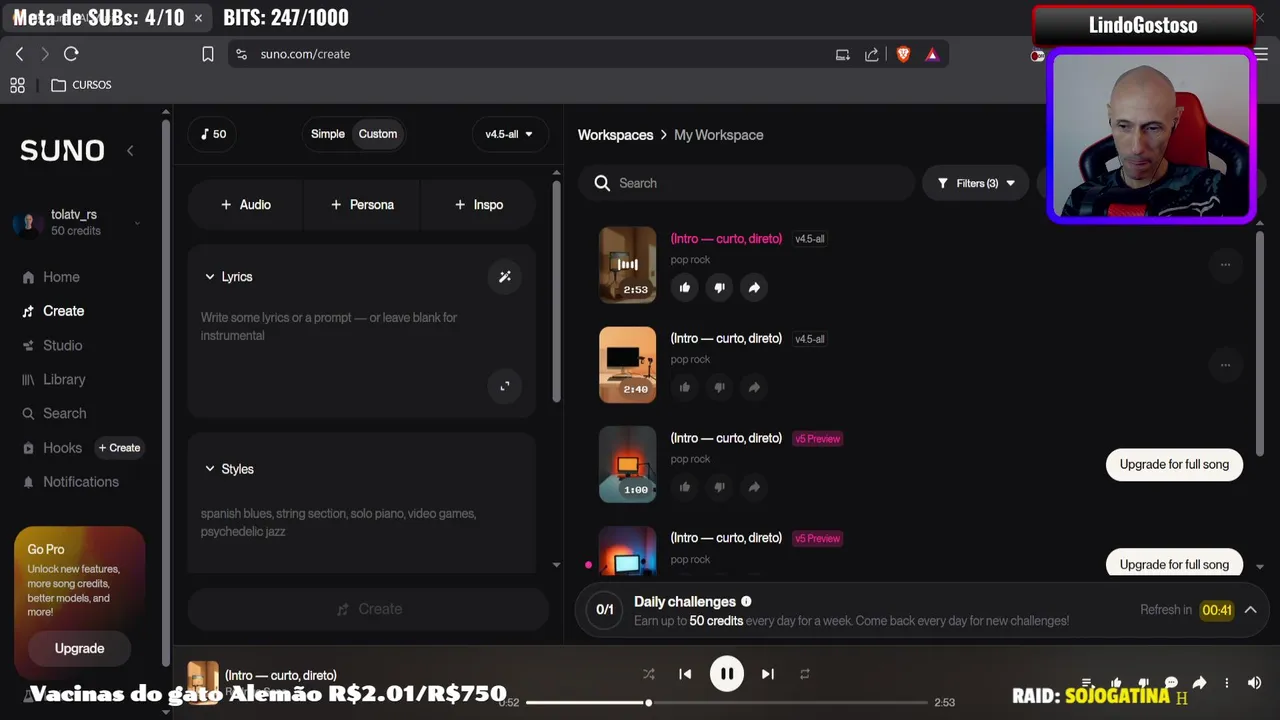Open the tolatv_rs account menu chevron
1280x720 pixels.
pyautogui.click(x=137, y=223)
